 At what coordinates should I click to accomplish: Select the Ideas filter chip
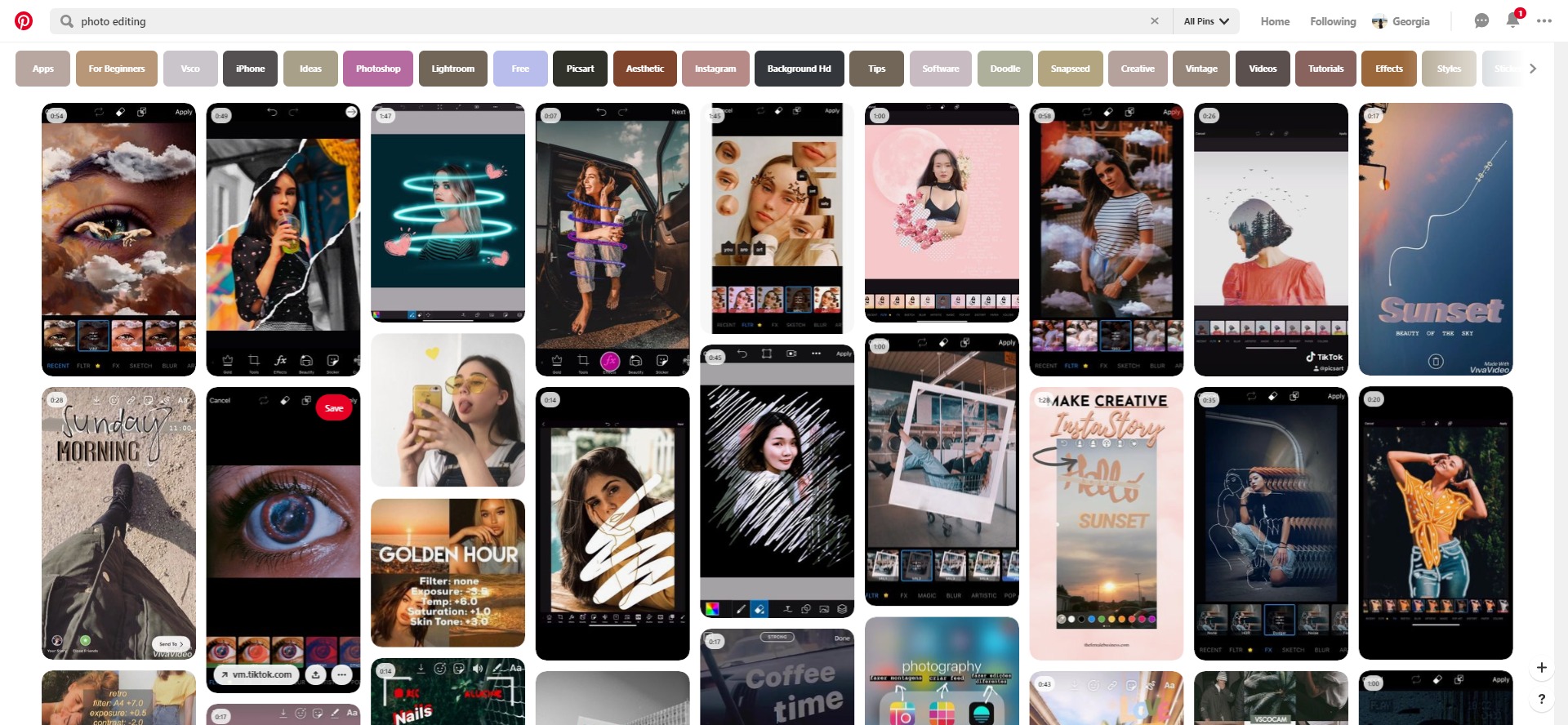[x=310, y=69]
